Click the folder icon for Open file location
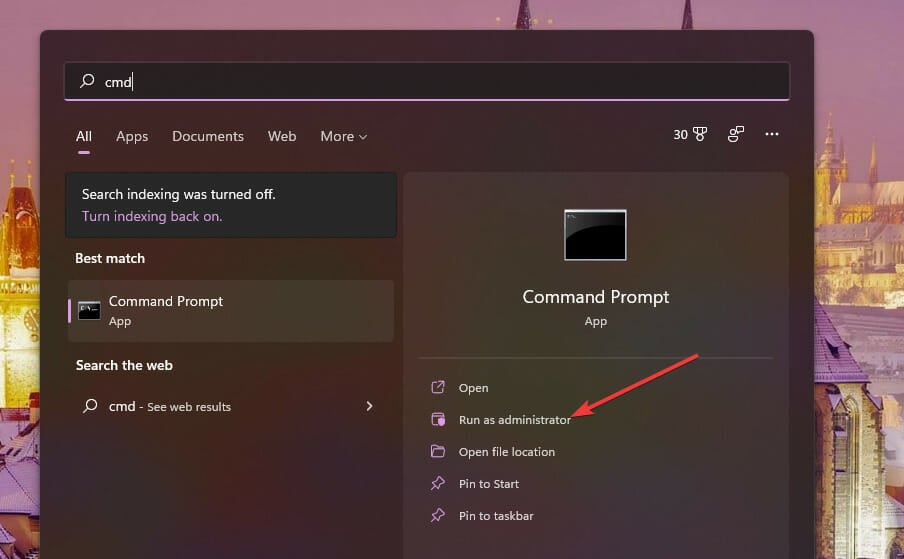The width and height of the screenshot is (904, 559). pos(438,451)
